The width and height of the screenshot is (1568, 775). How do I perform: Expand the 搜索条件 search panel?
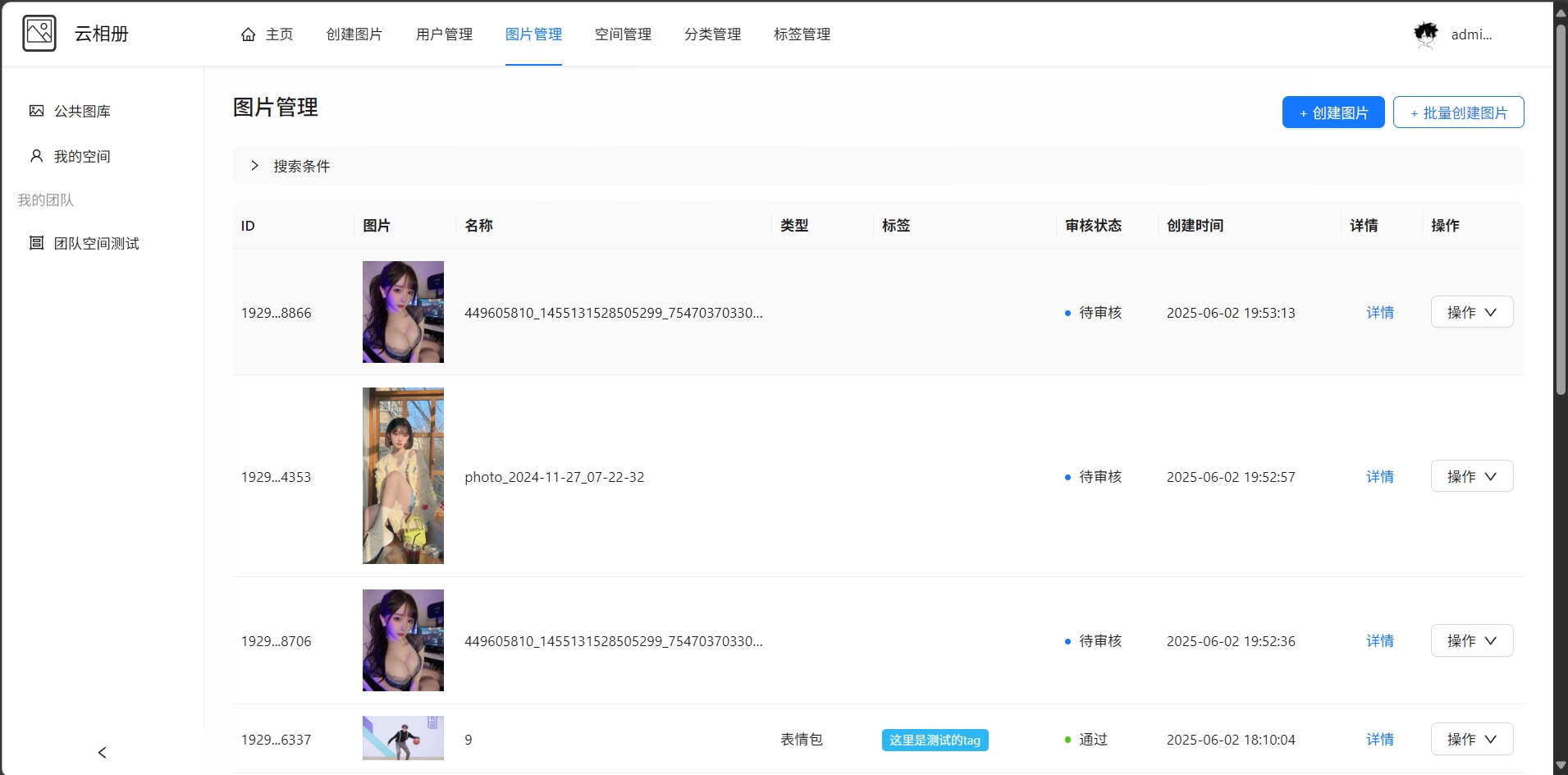click(x=254, y=166)
